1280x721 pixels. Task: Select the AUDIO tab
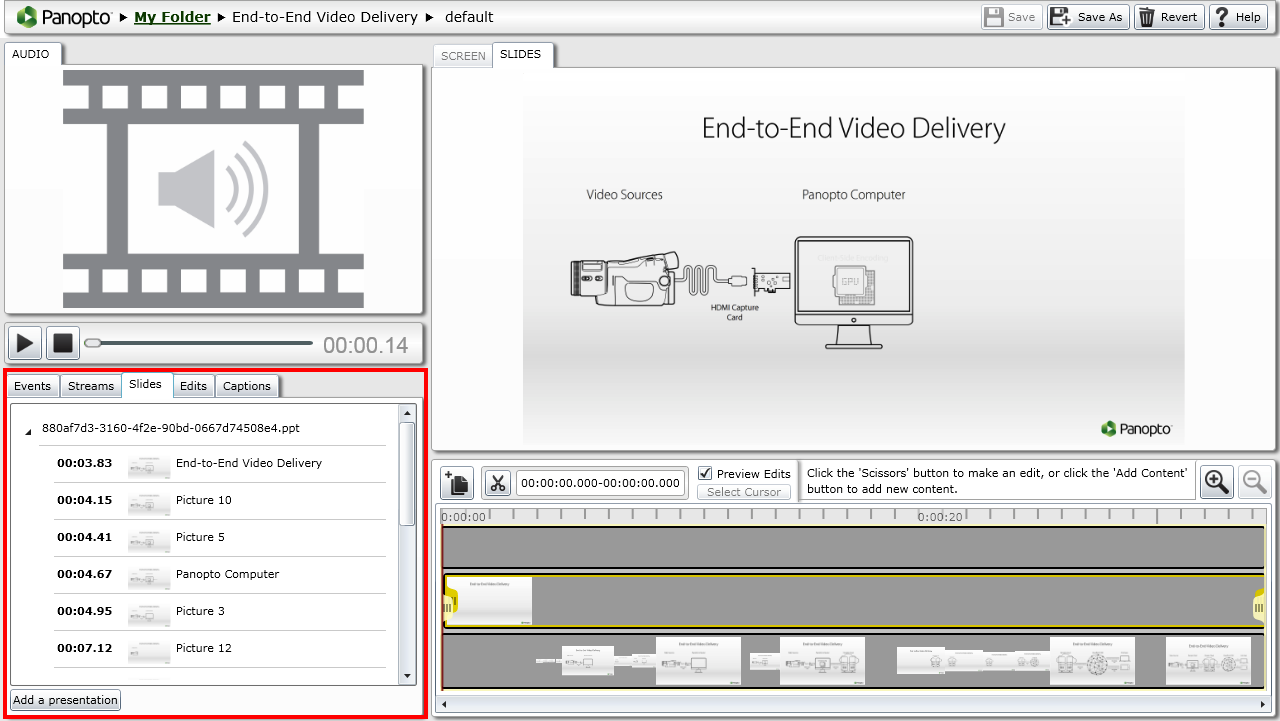pos(31,54)
